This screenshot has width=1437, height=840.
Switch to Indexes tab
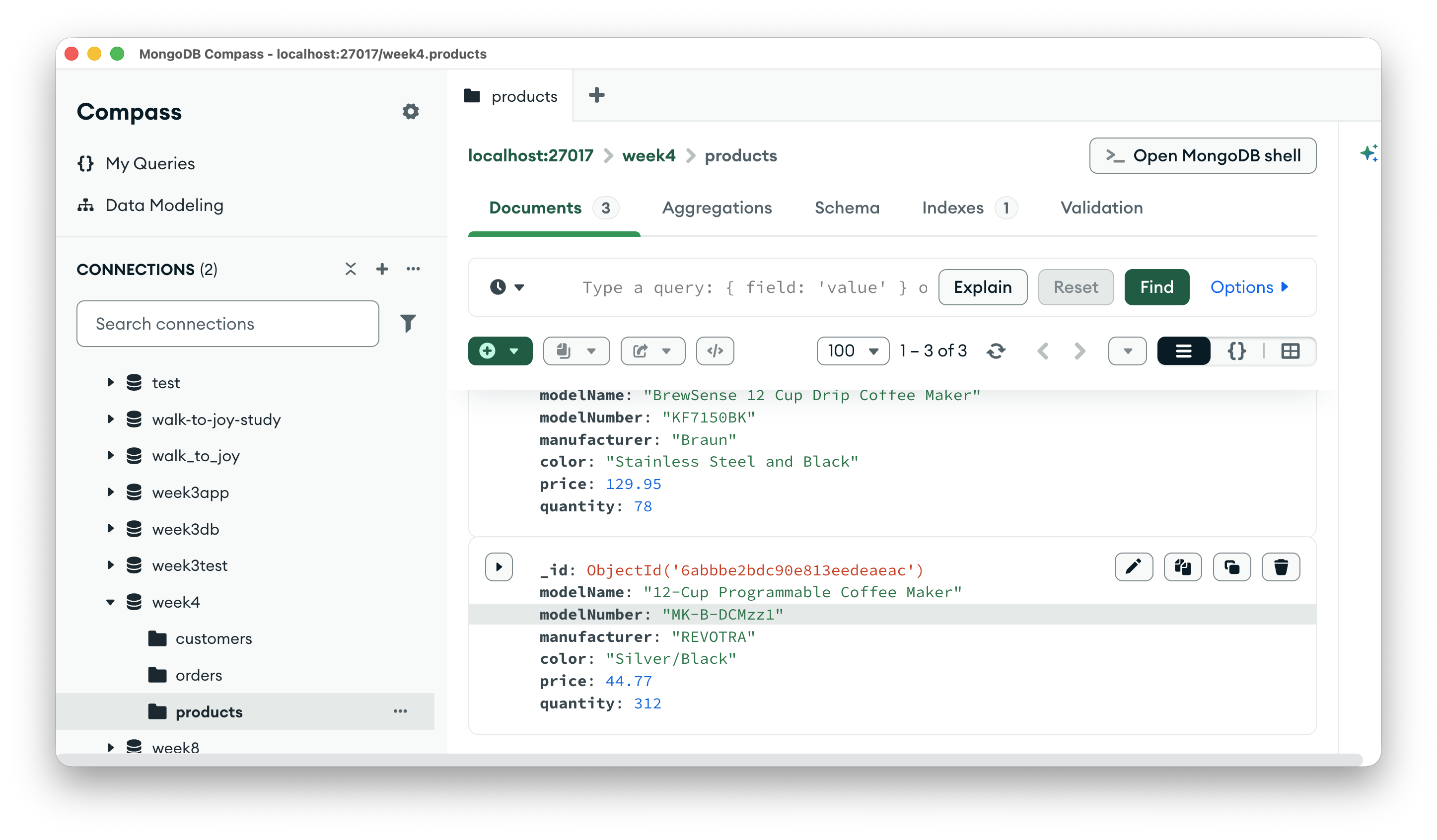click(x=969, y=208)
